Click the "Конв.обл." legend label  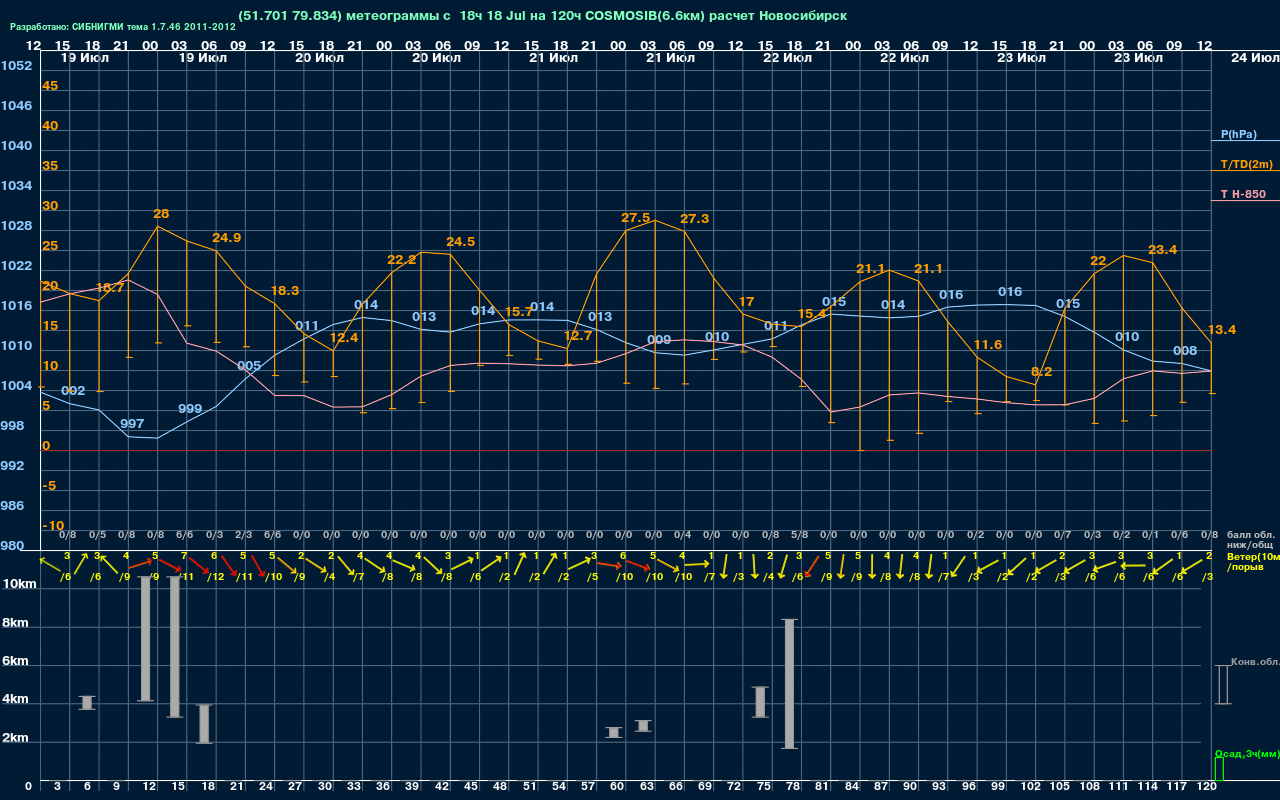pyautogui.click(x=1255, y=662)
